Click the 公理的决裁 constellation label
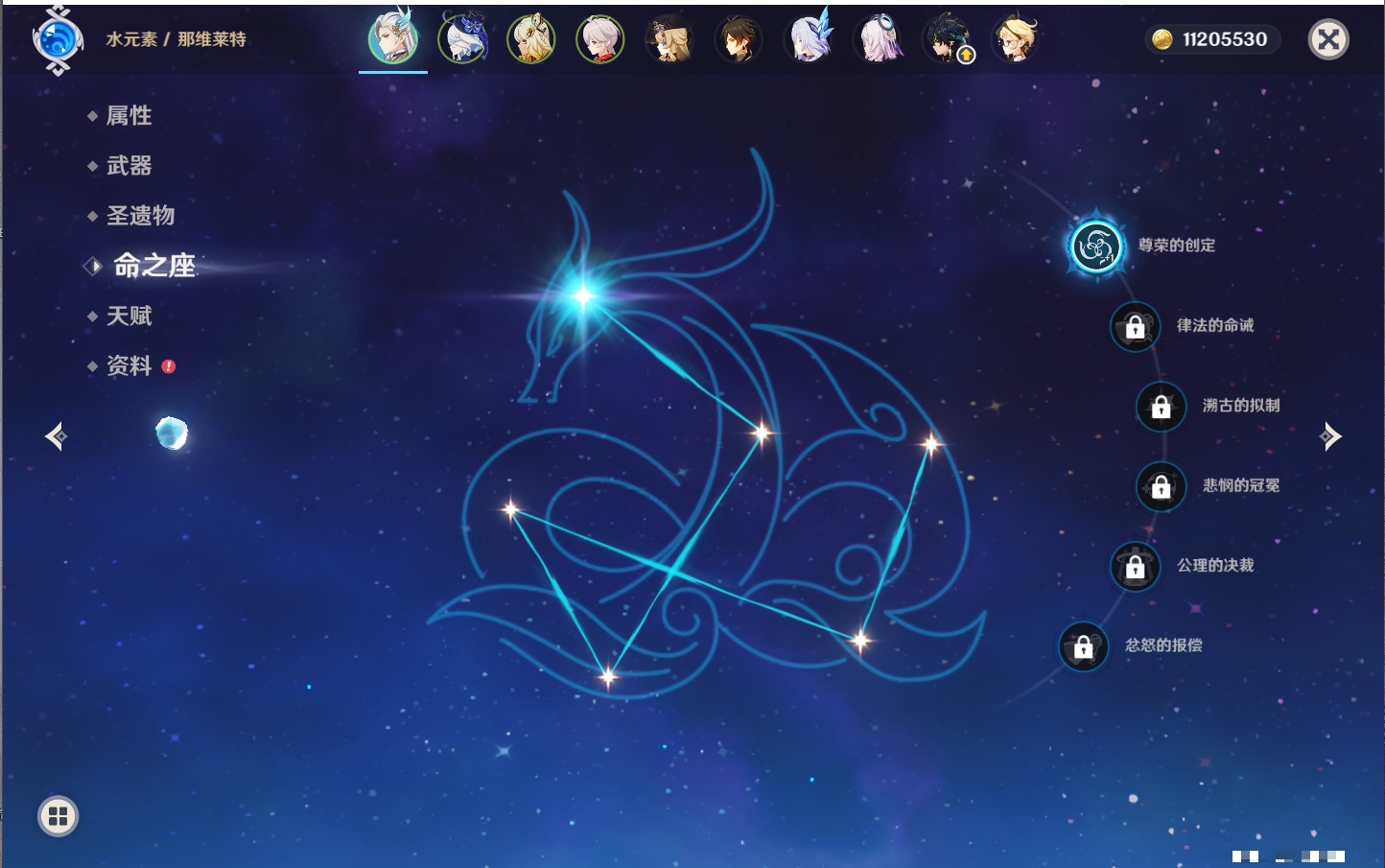The height and width of the screenshot is (868, 1385). click(x=1215, y=565)
